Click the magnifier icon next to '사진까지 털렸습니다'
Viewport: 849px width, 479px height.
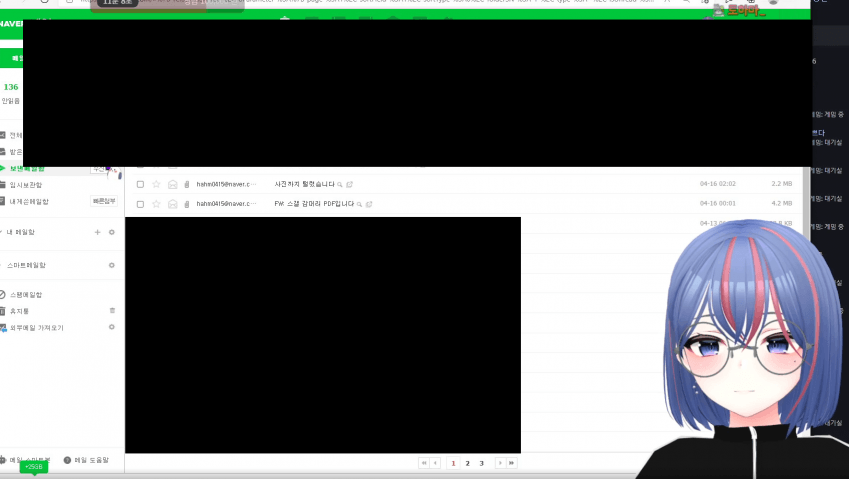point(340,185)
